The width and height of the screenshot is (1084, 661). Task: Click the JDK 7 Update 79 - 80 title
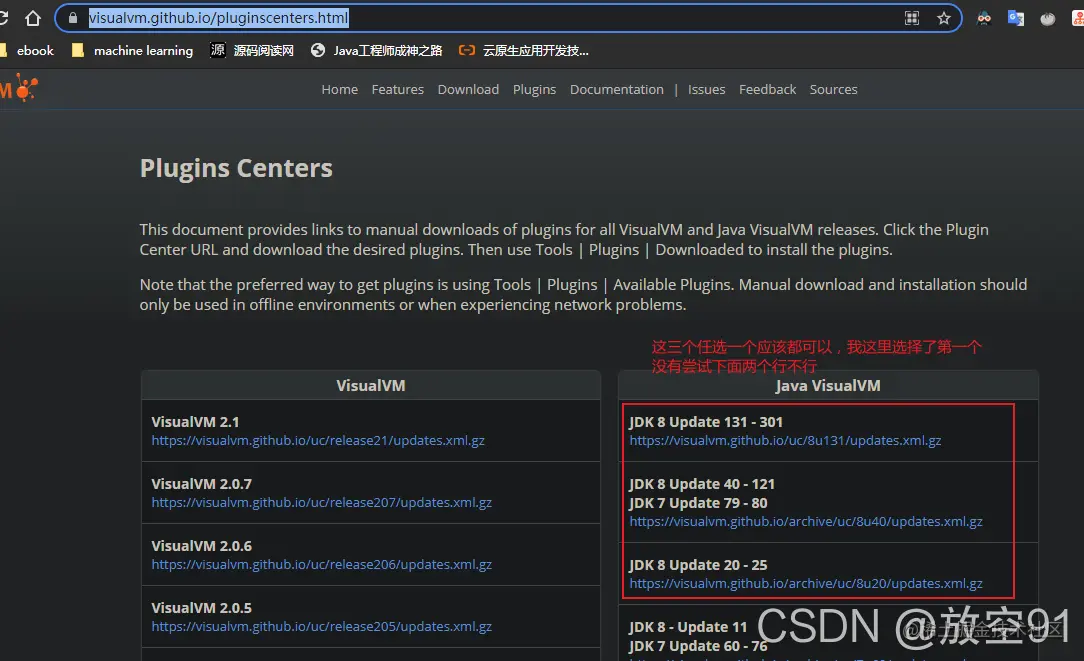click(698, 503)
